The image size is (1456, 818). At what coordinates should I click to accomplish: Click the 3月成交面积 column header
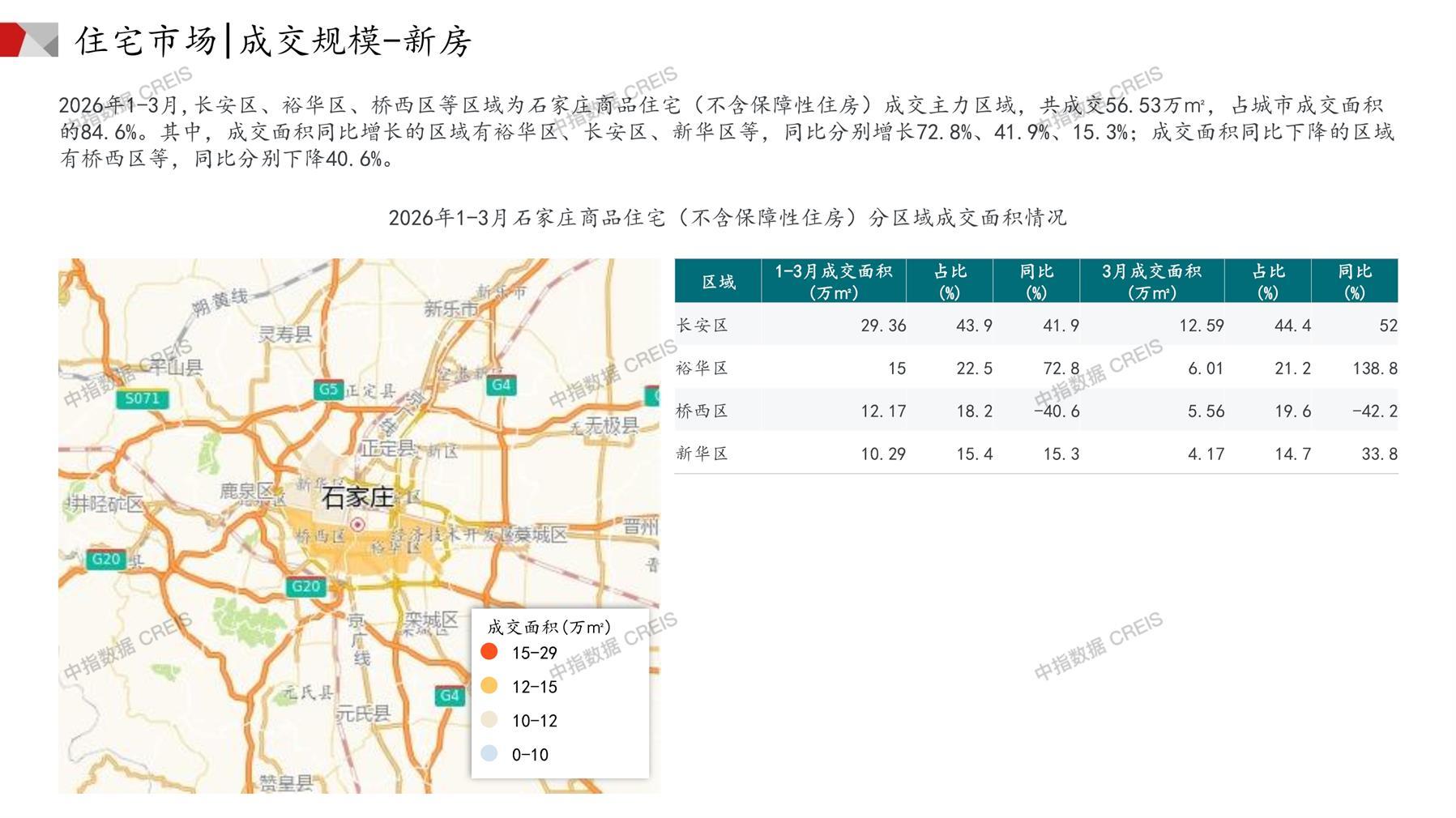pos(1151,281)
